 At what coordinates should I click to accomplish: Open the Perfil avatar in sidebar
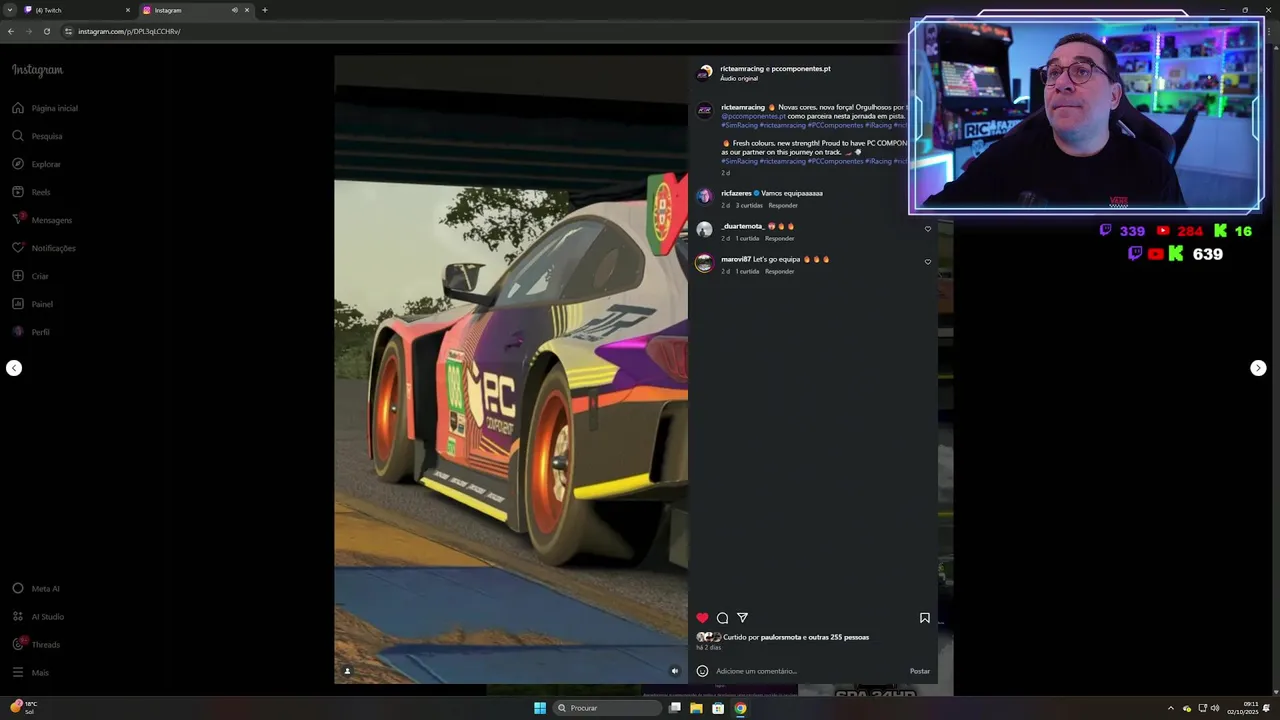click(x=18, y=332)
